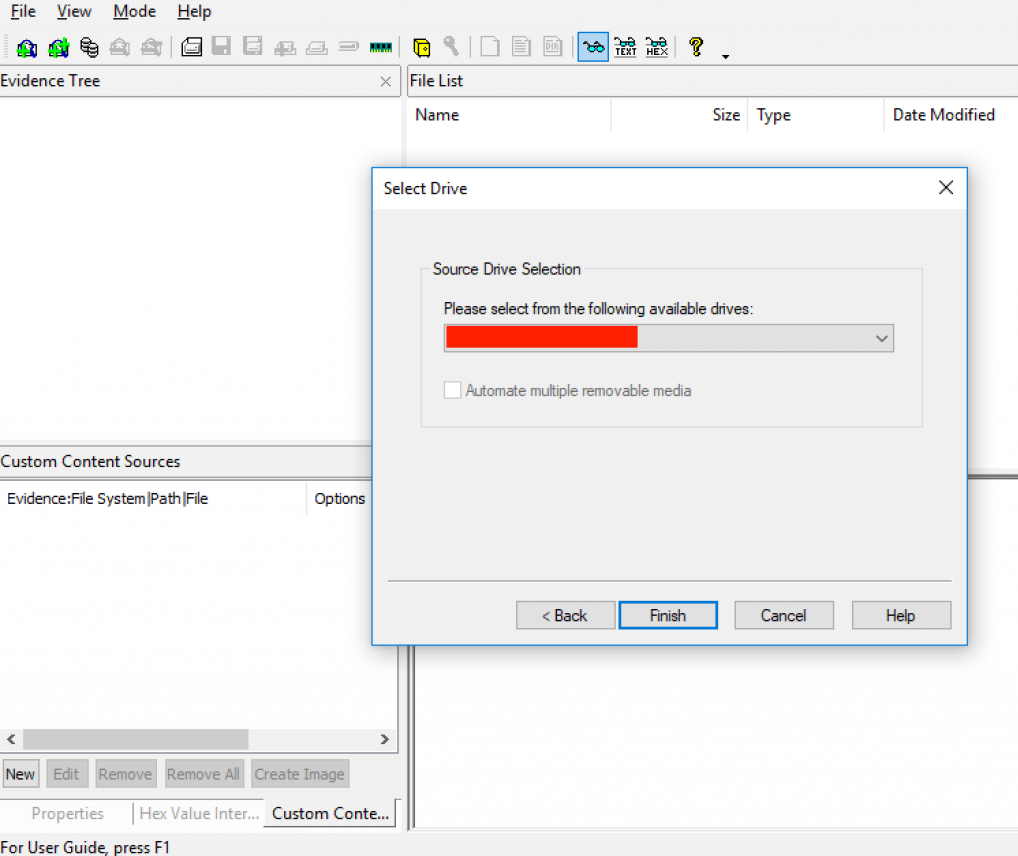Viewport: 1018px width, 856px height.
Task: Toggle the automatic file view glasses icon
Action: (x=593, y=47)
